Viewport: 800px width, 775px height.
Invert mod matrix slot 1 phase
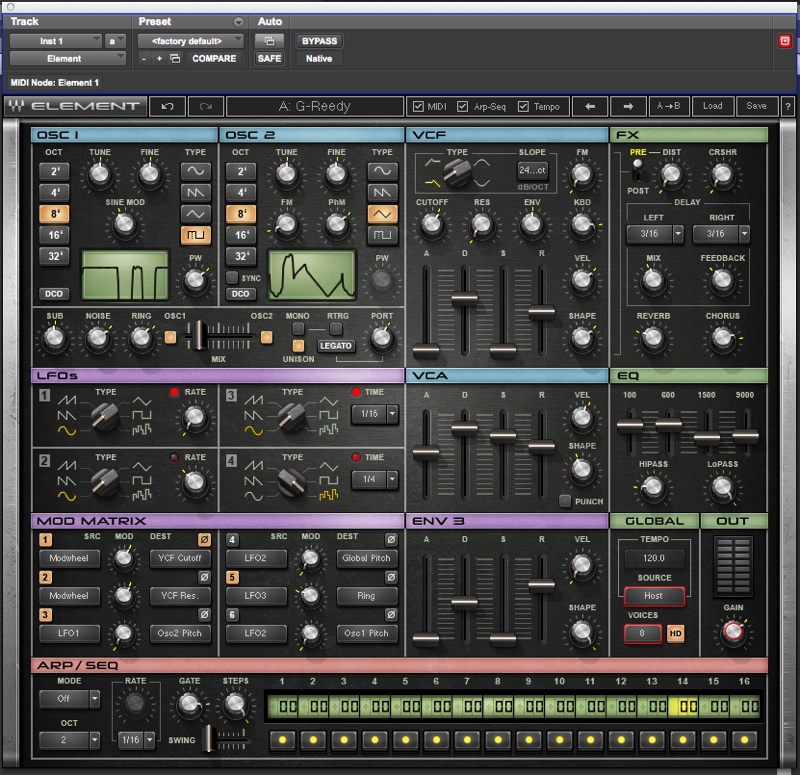204,539
